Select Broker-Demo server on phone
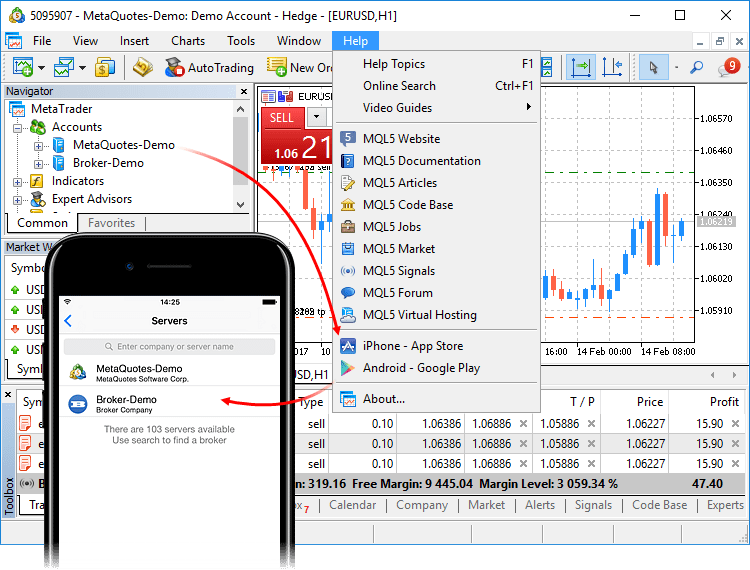The width and height of the screenshot is (750, 570). (169, 403)
